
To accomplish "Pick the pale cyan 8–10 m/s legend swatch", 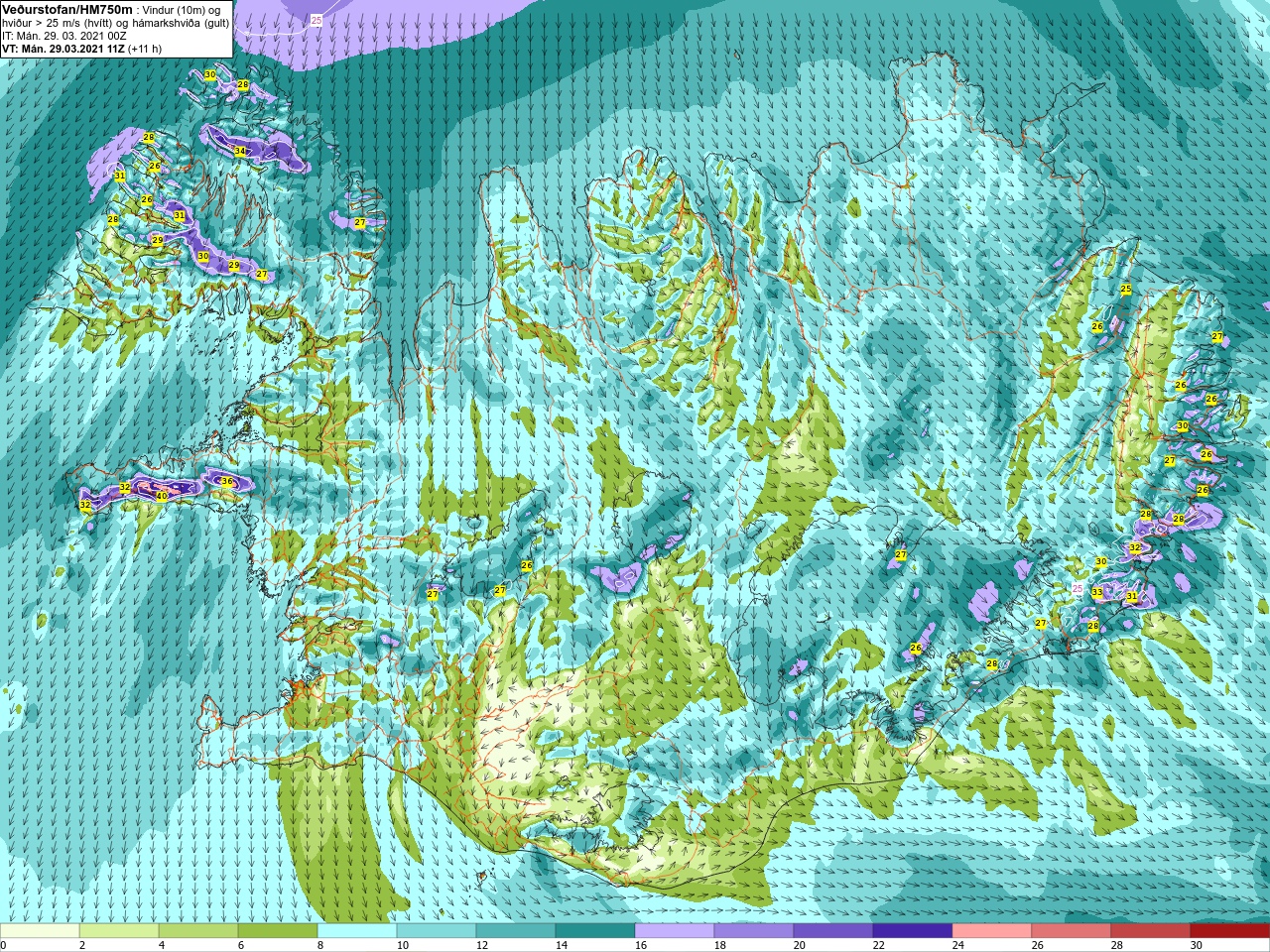I will coord(357,930).
